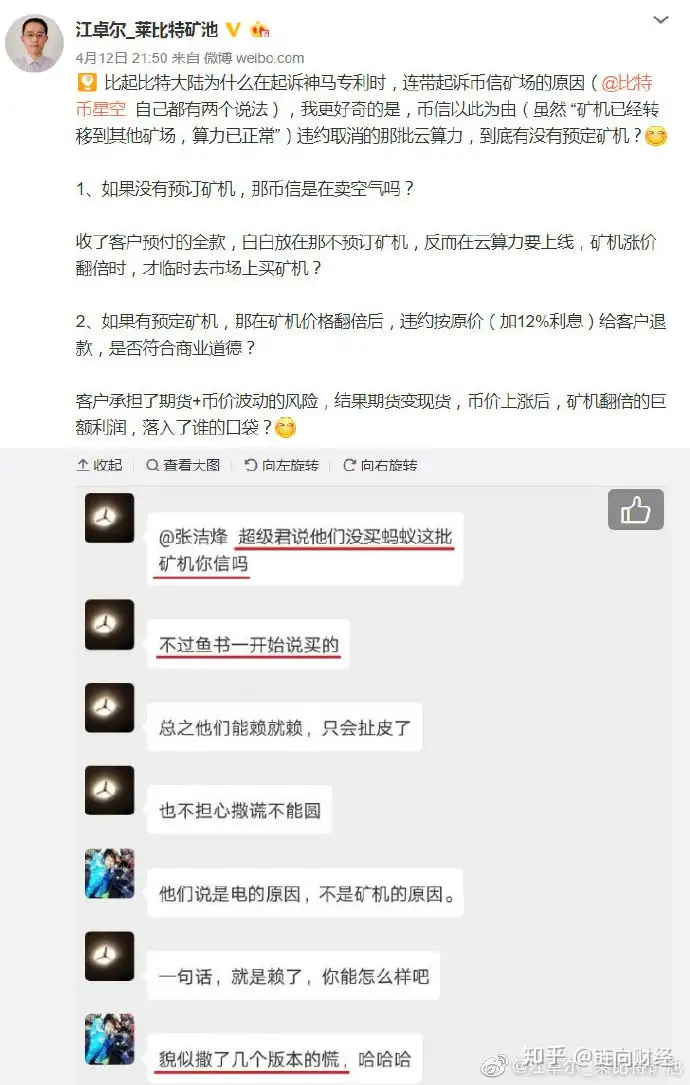Click the membership crown badge icon
The height and width of the screenshot is (1085, 690).
[x=260, y=30]
